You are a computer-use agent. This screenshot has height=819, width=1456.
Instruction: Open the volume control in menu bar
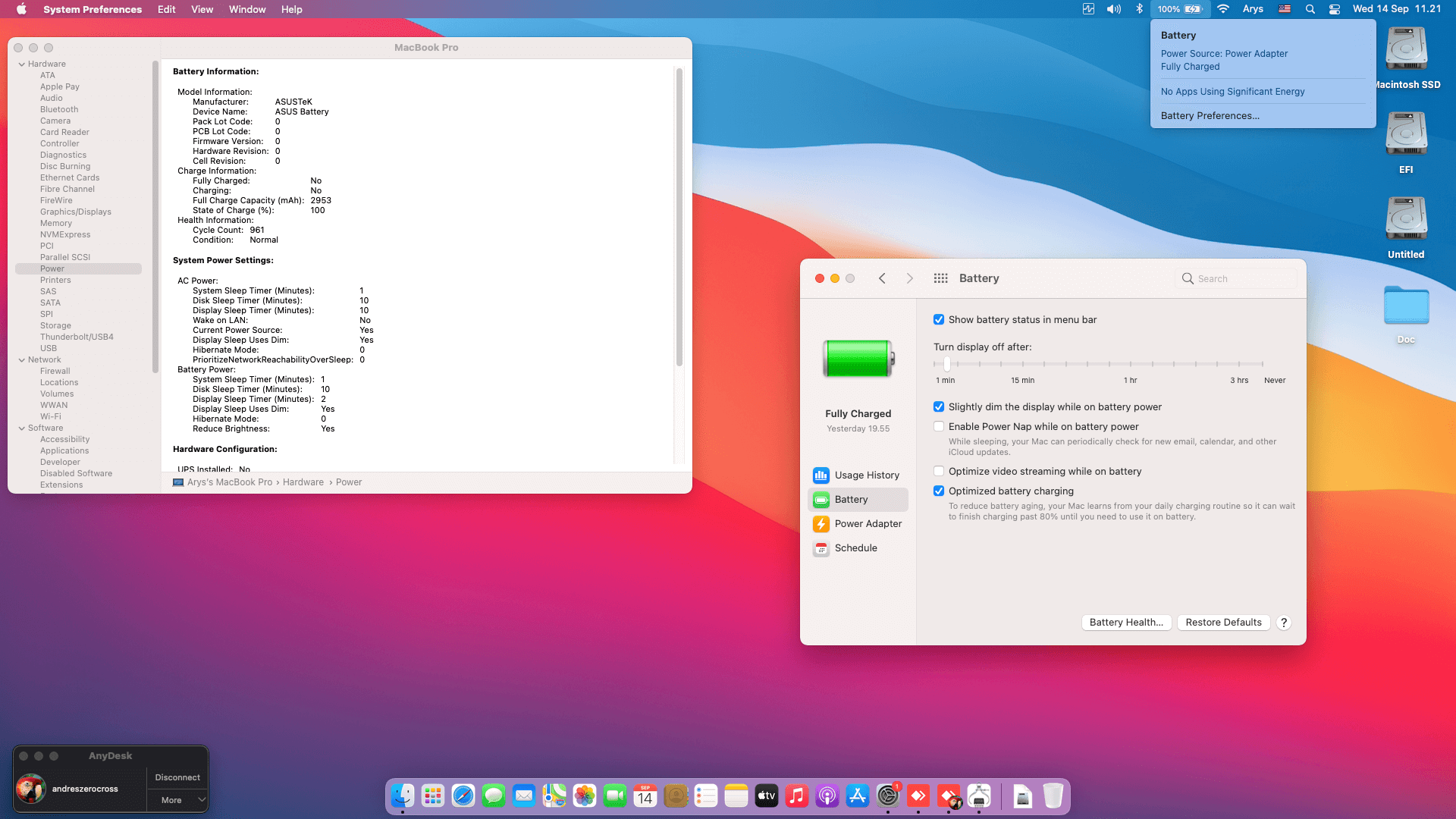click(1113, 9)
